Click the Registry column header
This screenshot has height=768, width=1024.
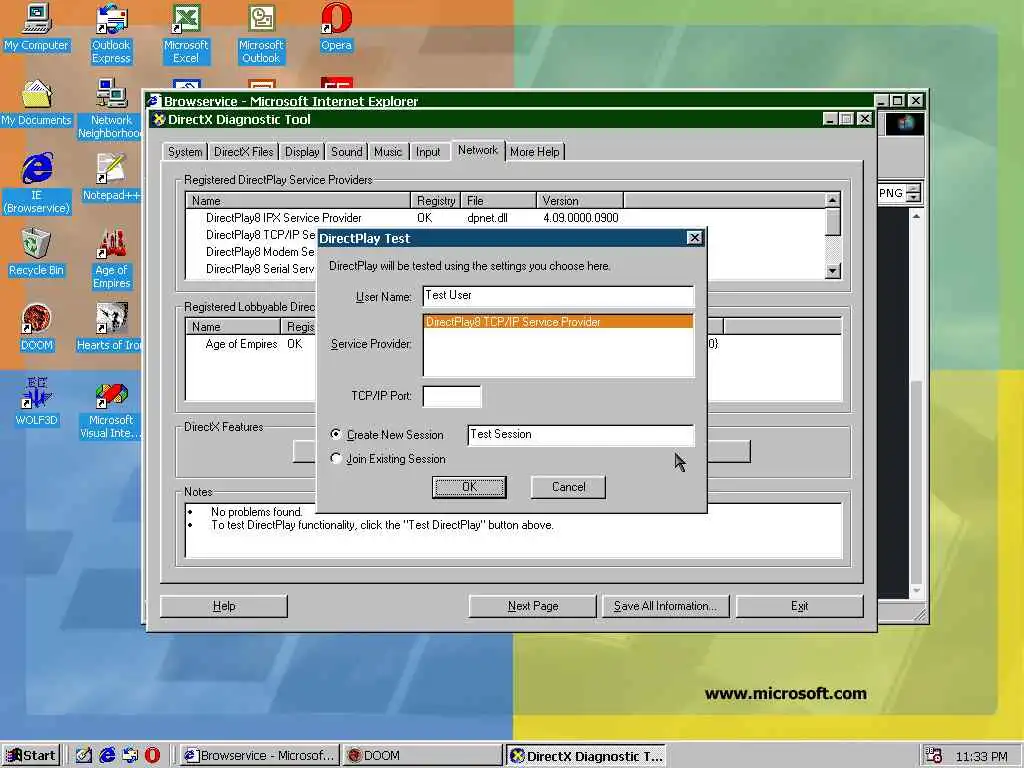coord(436,200)
